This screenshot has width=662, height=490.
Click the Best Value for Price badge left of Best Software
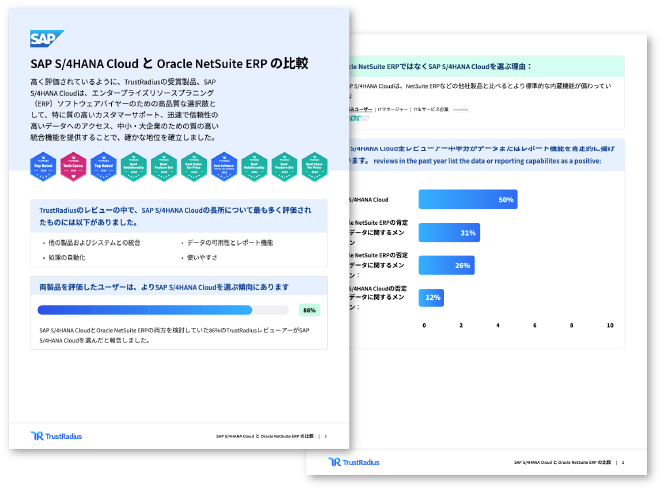click(x=194, y=167)
